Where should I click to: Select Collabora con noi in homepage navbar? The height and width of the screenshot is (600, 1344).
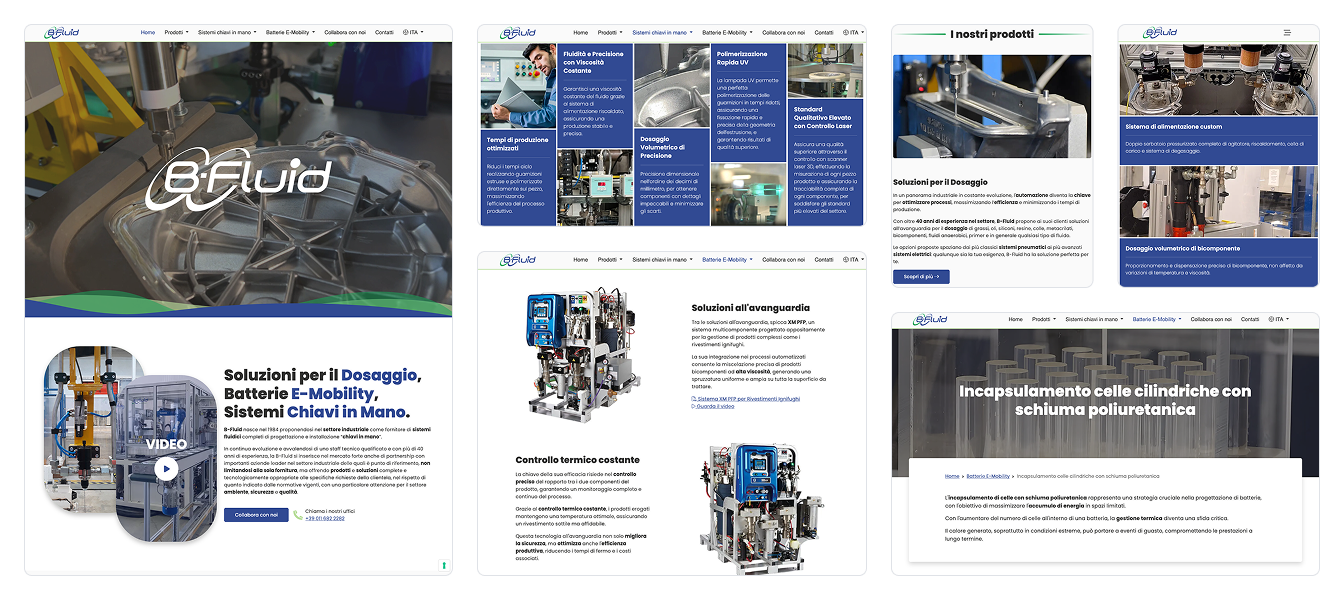click(345, 33)
